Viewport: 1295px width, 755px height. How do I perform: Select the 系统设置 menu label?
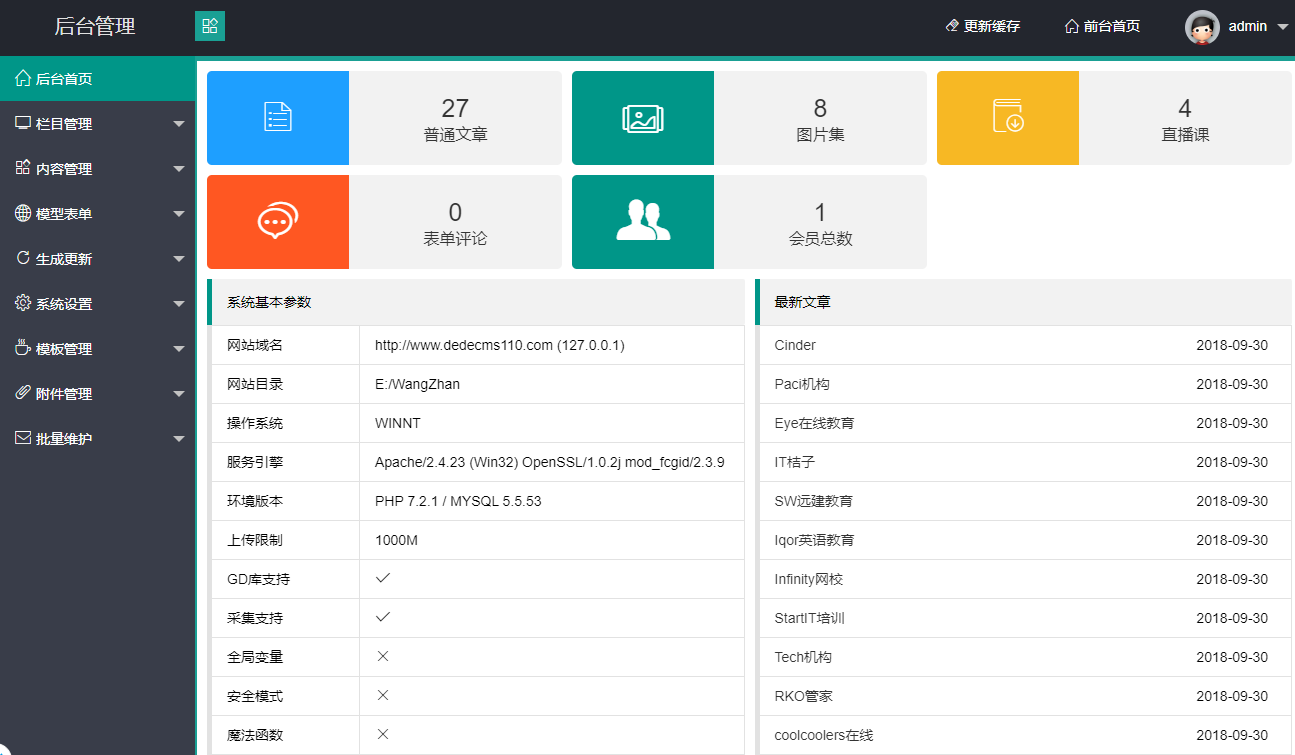click(64, 304)
